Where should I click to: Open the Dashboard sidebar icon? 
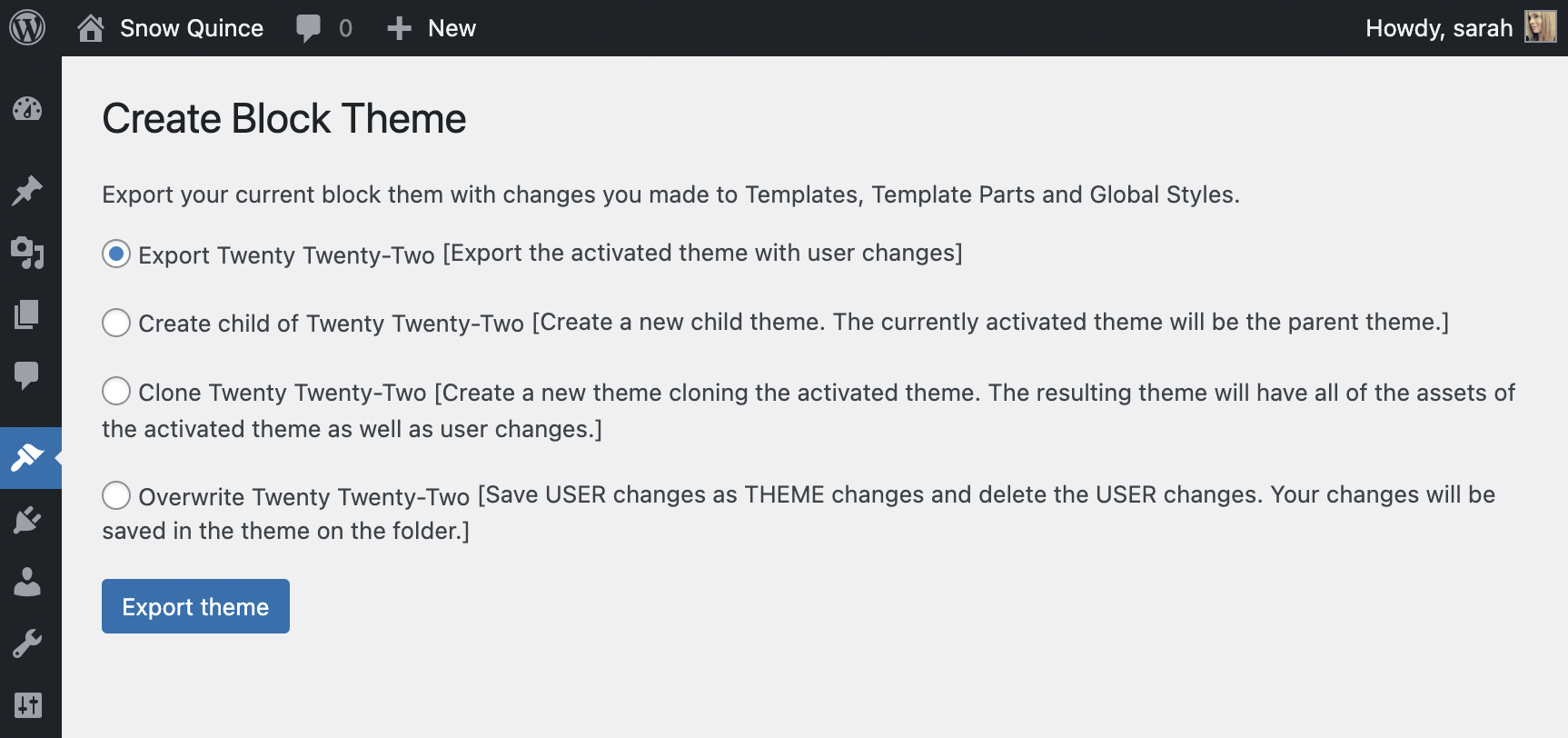pyautogui.click(x=27, y=109)
